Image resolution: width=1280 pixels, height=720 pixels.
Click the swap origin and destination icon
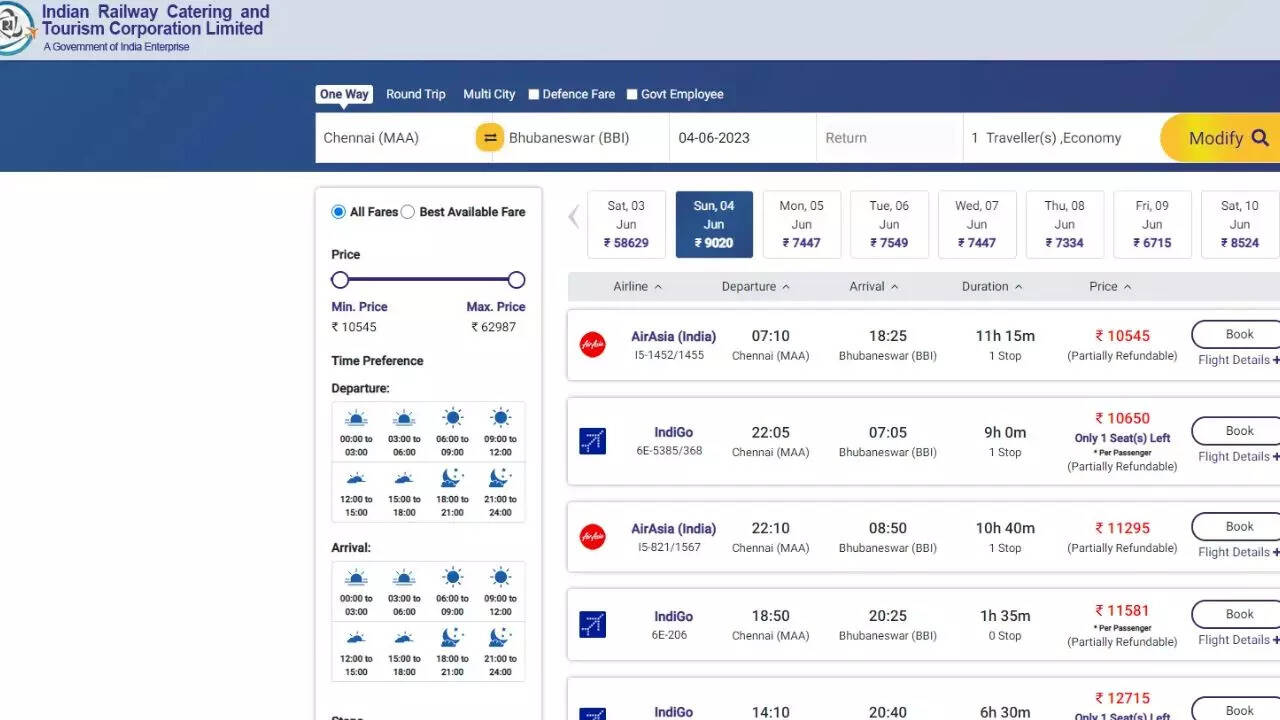pyautogui.click(x=489, y=138)
